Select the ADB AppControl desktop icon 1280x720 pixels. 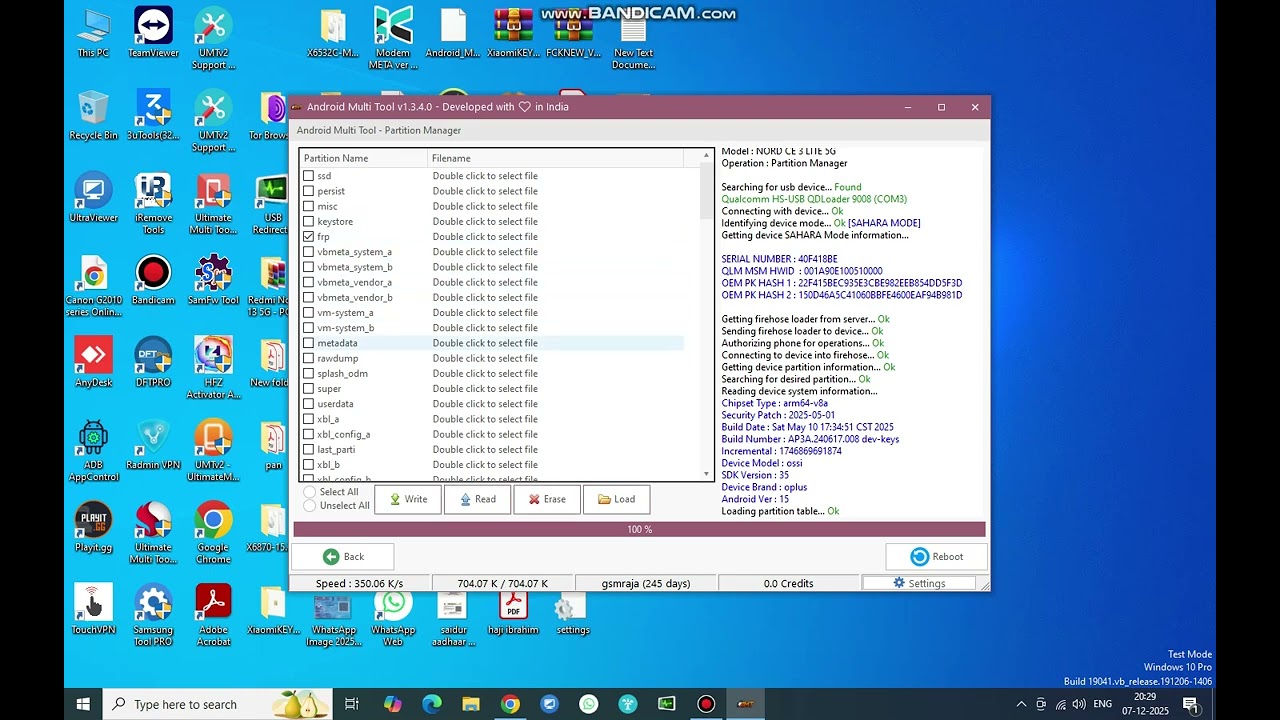click(93, 451)
